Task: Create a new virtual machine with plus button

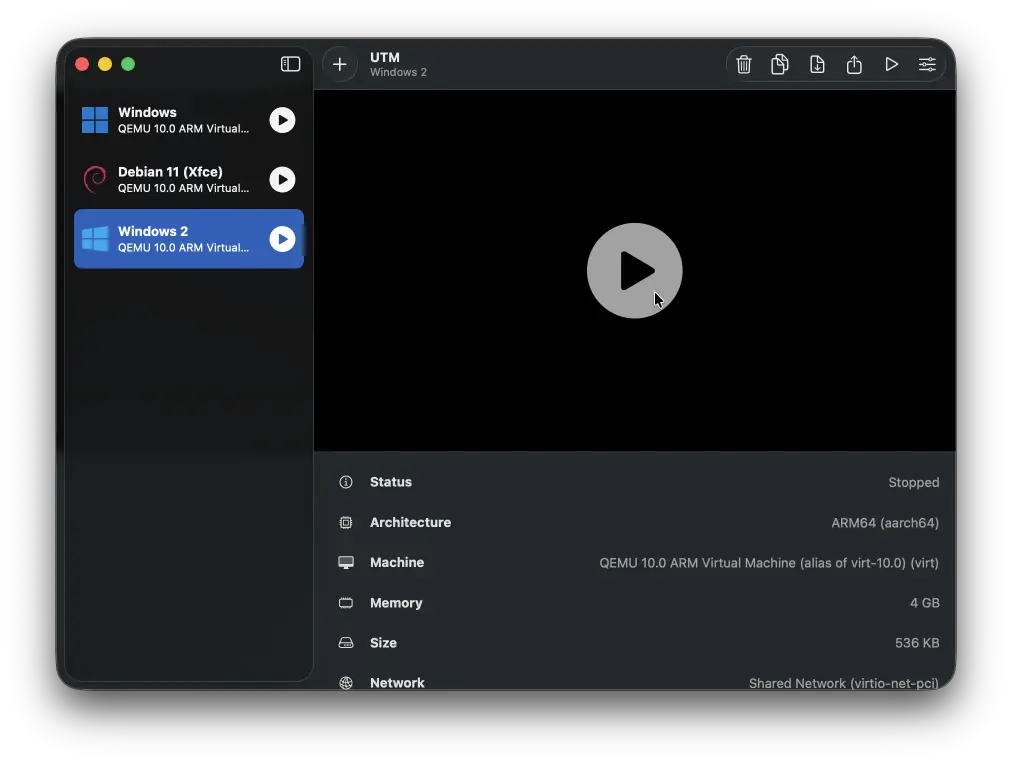Action: 339,64
